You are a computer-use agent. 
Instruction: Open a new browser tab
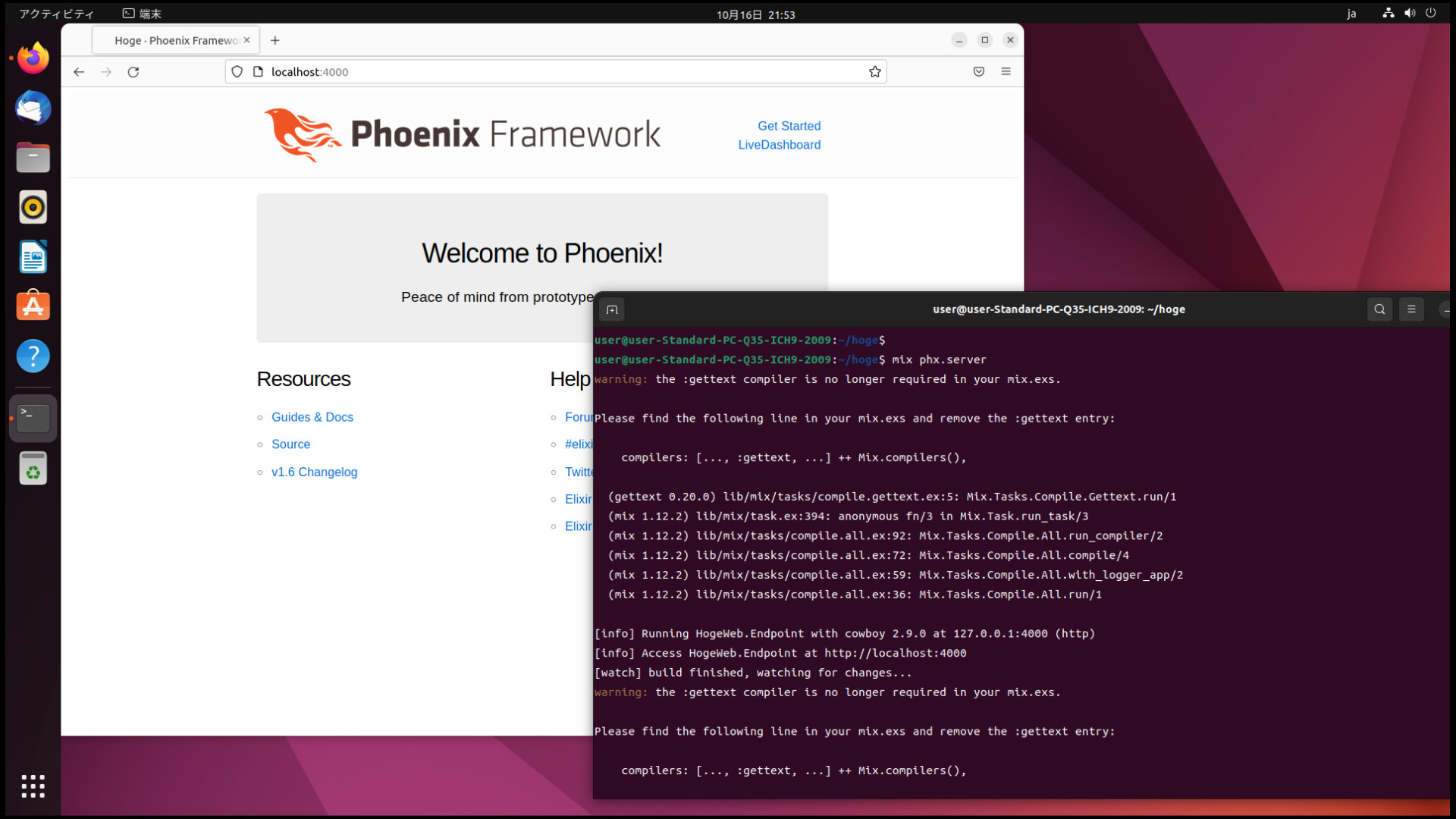(275, 40)
